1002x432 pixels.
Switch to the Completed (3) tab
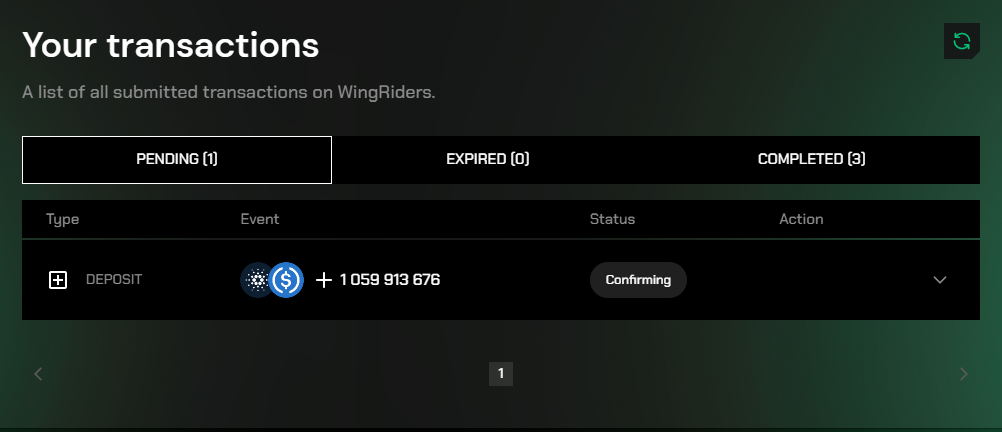(x=812, y=160)
